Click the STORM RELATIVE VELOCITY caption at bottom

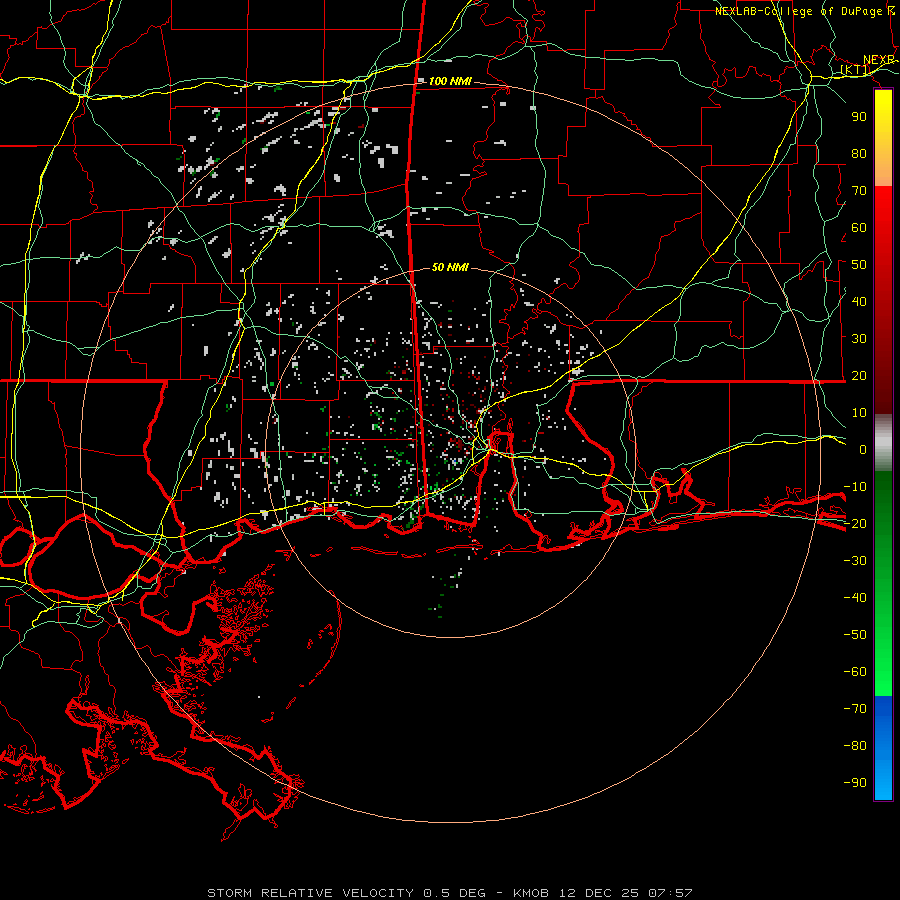click(x=449, y=893)
